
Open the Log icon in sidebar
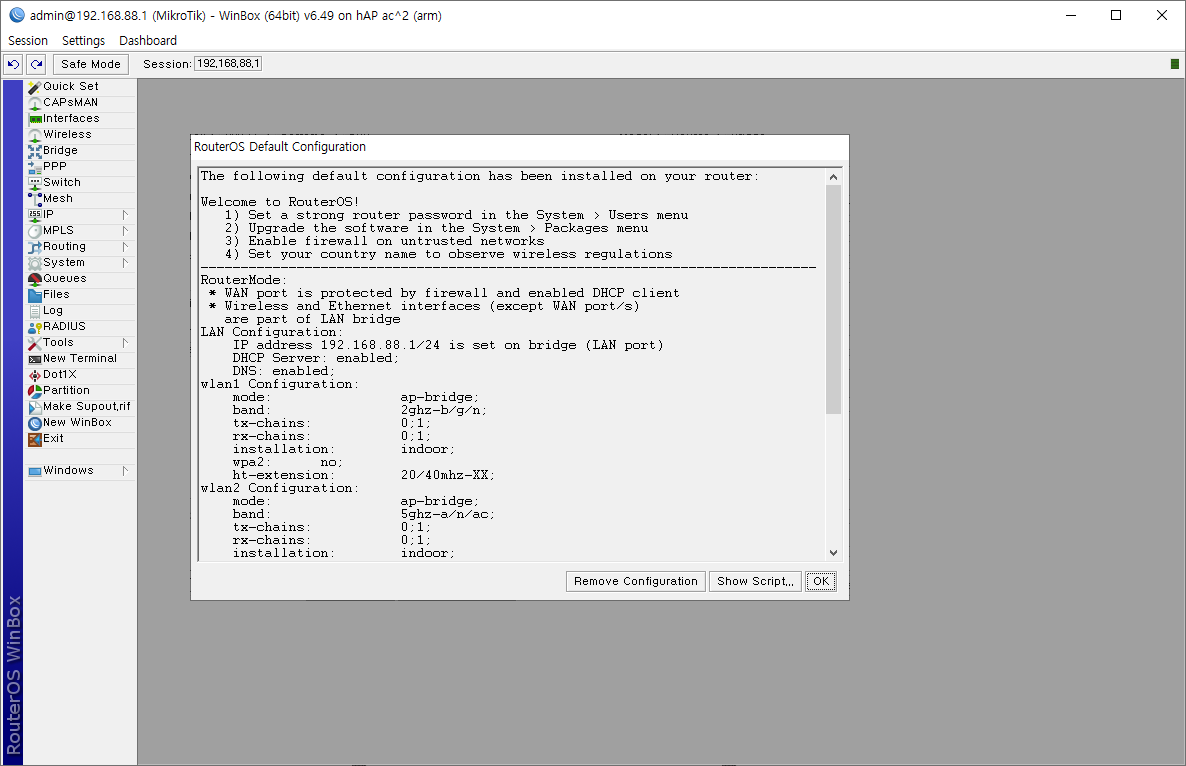pos(35,311)
